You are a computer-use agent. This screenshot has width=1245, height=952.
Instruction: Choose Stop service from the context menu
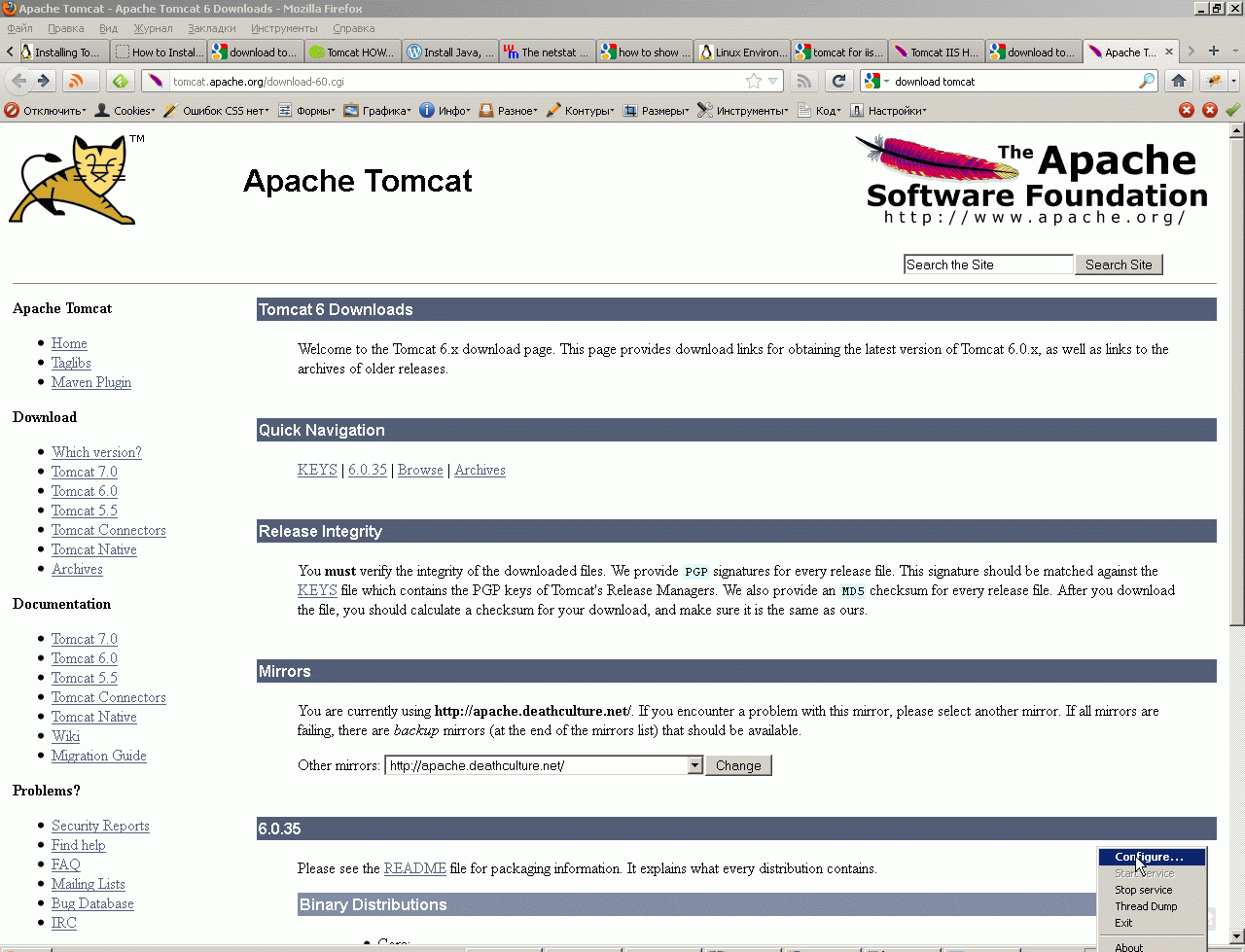1152,890
